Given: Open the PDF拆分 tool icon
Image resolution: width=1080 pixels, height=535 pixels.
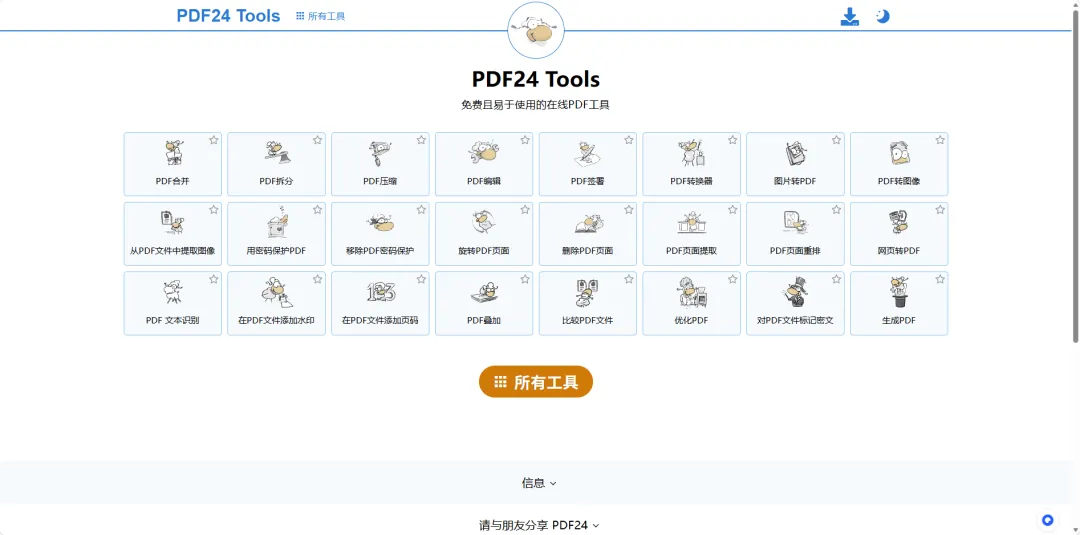Looking at the screenshot, I should coord(276,153).
